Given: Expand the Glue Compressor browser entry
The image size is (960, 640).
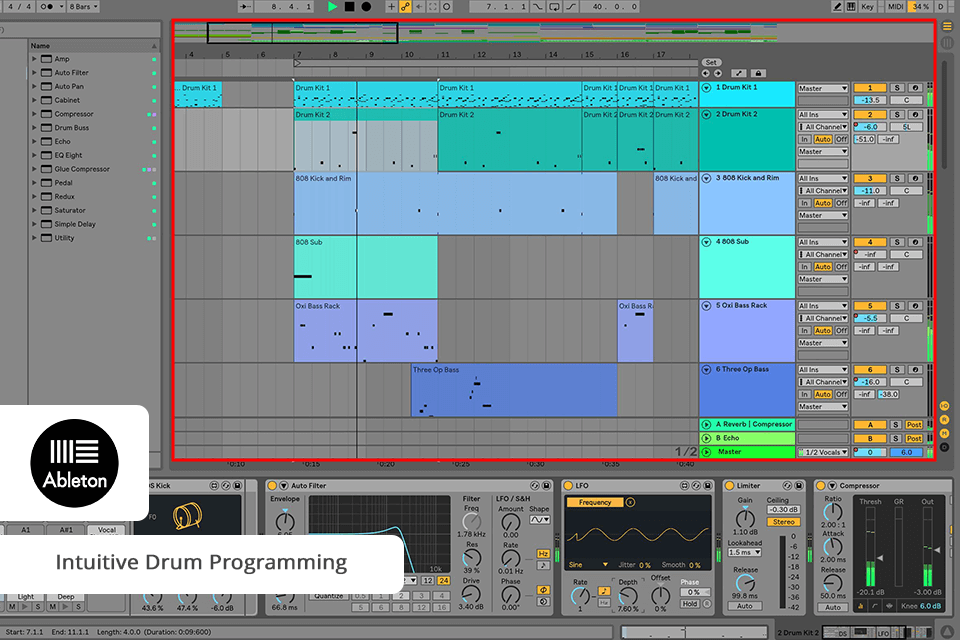Looking at the screenshot, I should pyautogui.click(x=34, y=169).
